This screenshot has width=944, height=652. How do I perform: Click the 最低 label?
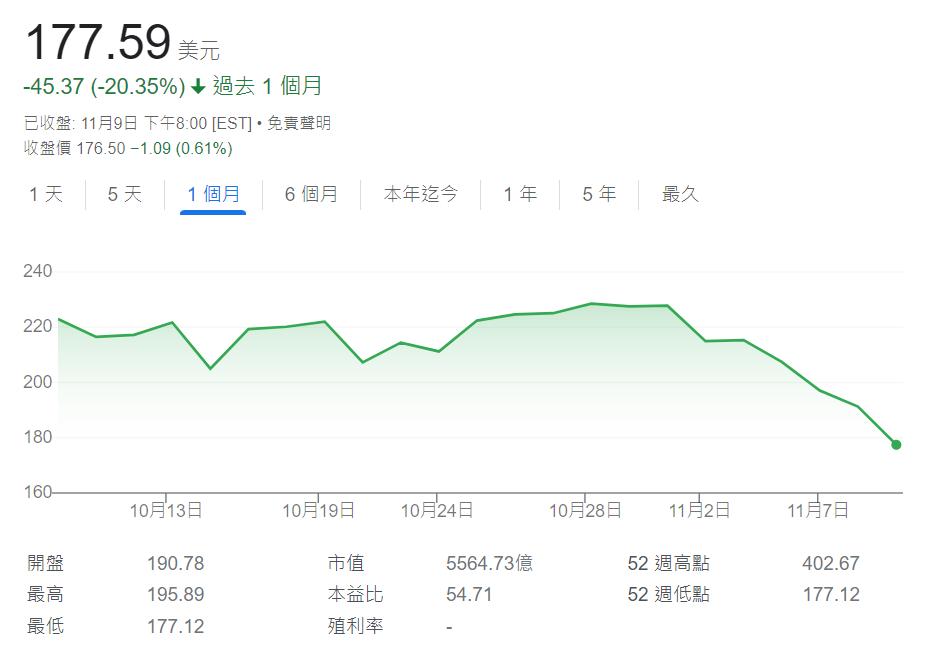click(x=46, y=626)
